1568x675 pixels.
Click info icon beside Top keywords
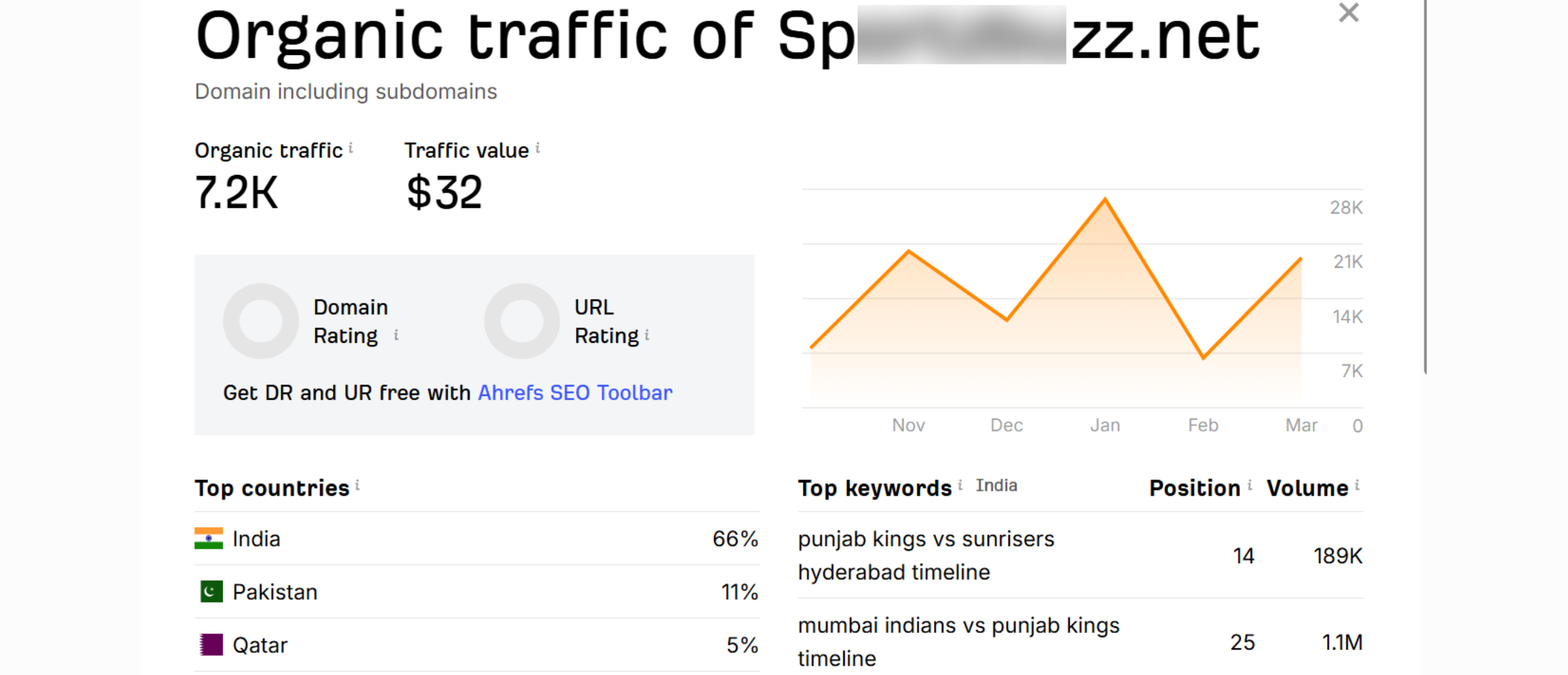click(961, 485)
